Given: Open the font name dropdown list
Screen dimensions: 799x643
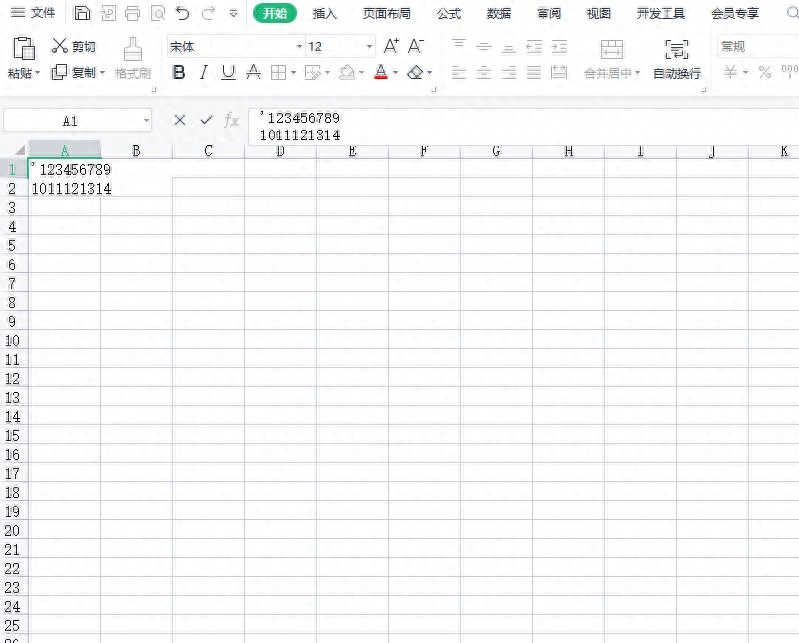Looking at the screenshot, I should pos(299,47).
